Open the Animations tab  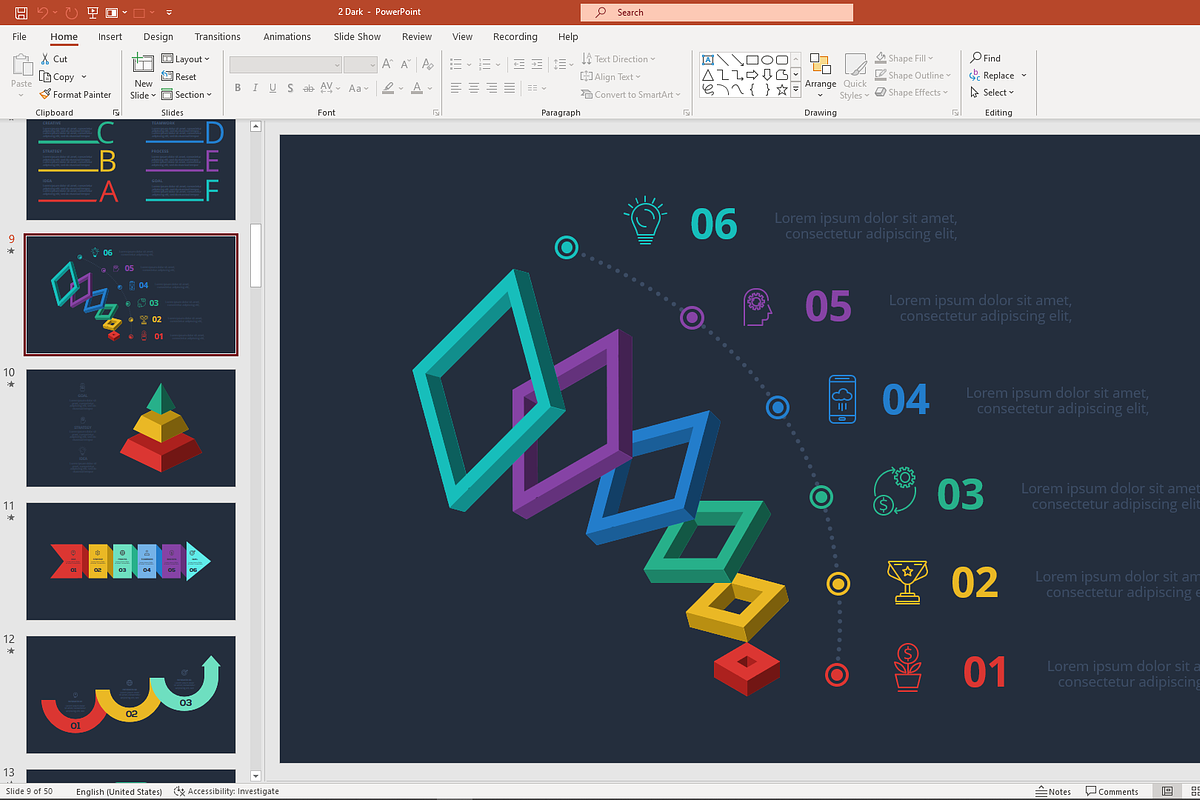287,37
